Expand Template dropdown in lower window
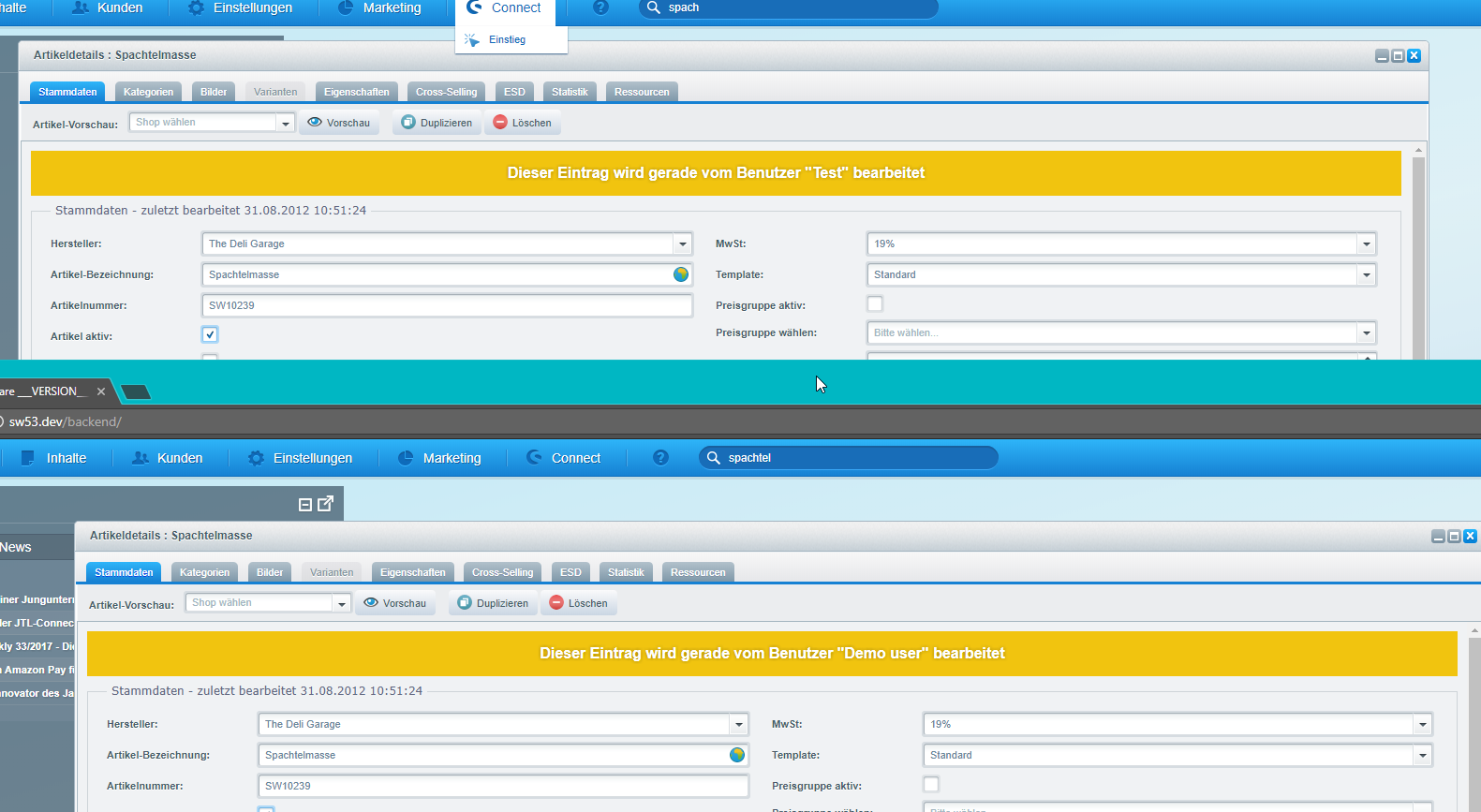1481x812 pixels. [1422, 755]
